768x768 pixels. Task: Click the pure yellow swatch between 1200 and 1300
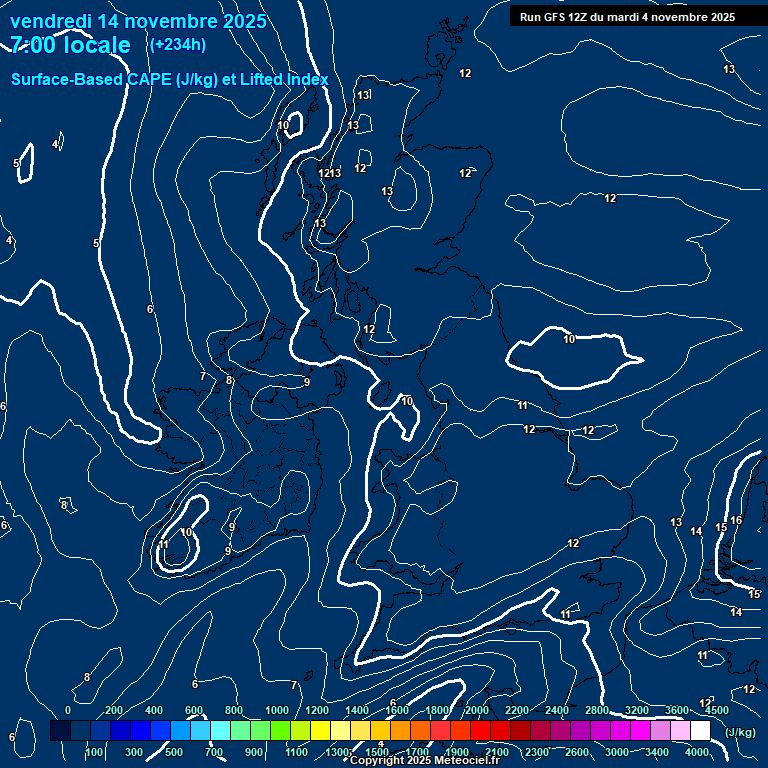tap(320, 730)
